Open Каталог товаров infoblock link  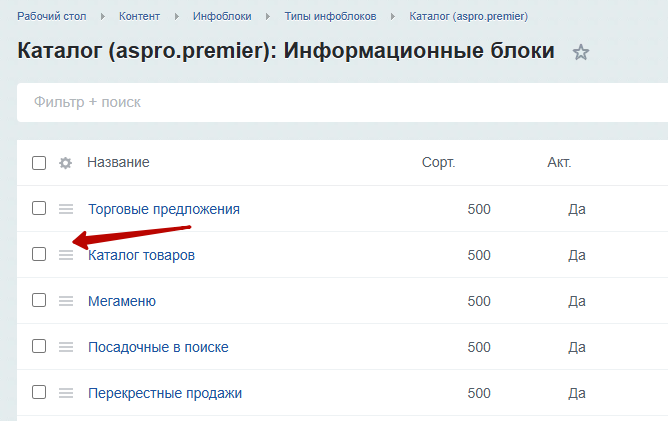(x=141, y=255)
